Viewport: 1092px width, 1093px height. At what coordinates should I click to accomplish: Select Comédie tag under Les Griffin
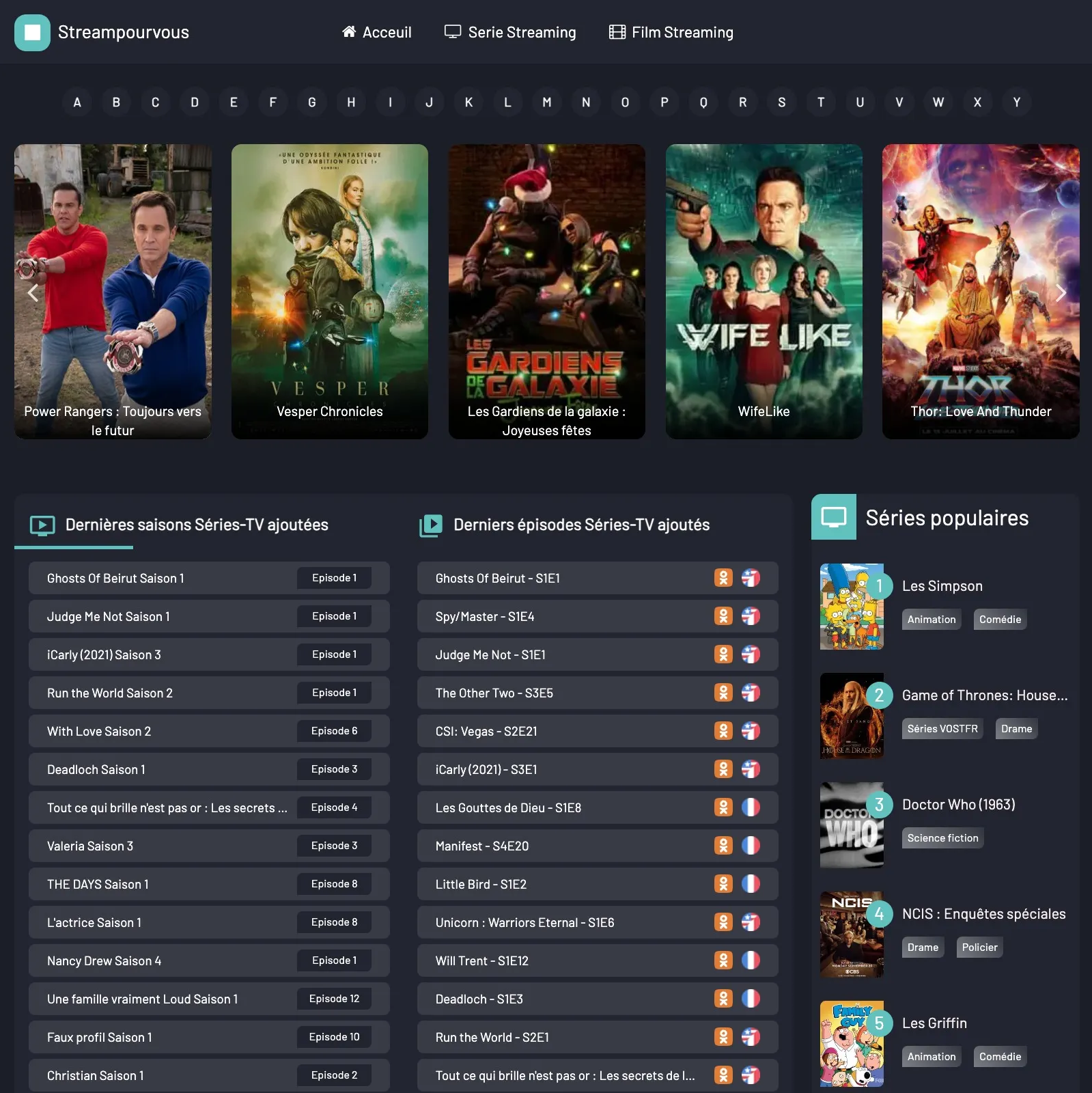1000,1057
